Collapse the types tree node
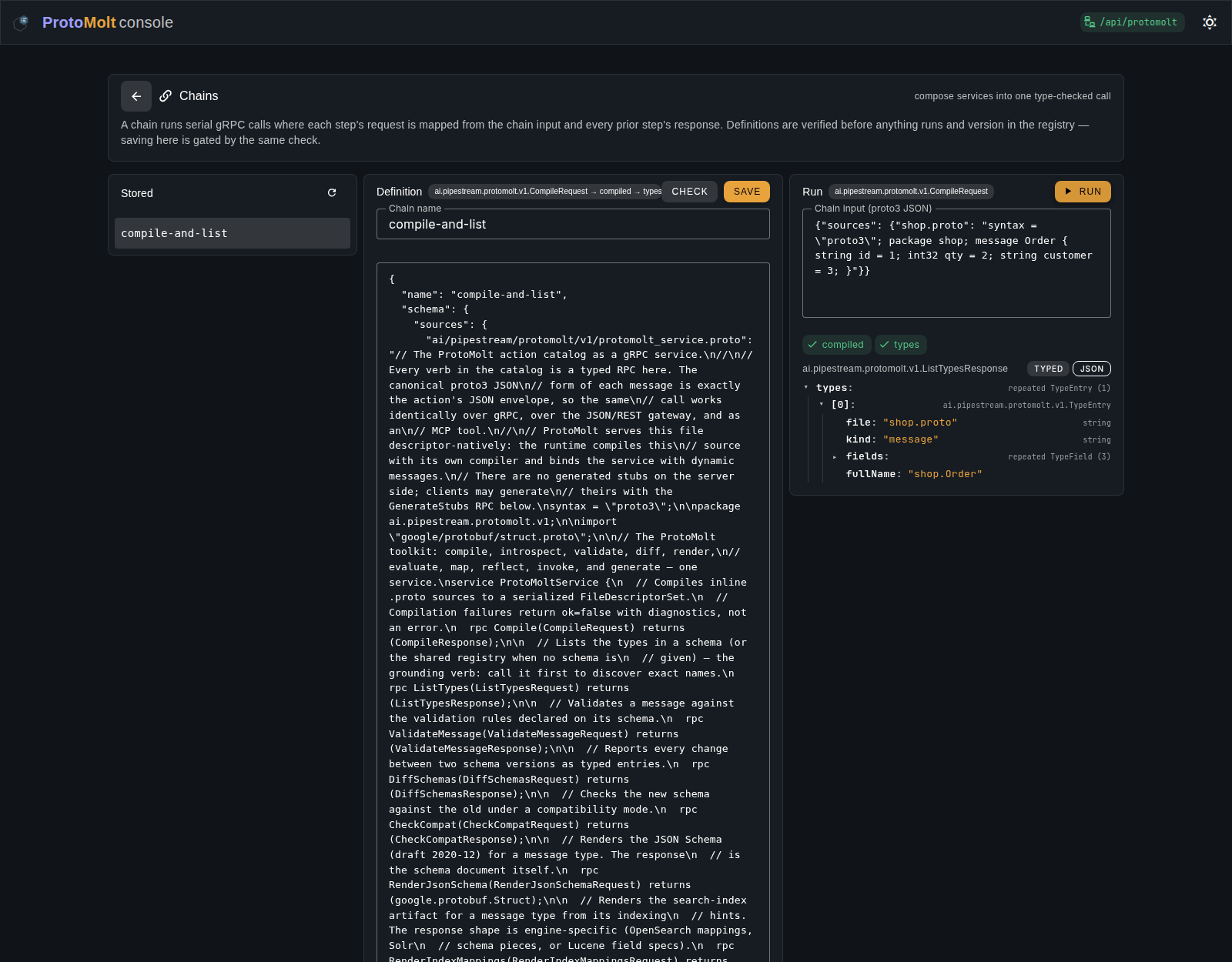Screen dimensions: 1232x962 pyautogui.click(x=806, y=388)
